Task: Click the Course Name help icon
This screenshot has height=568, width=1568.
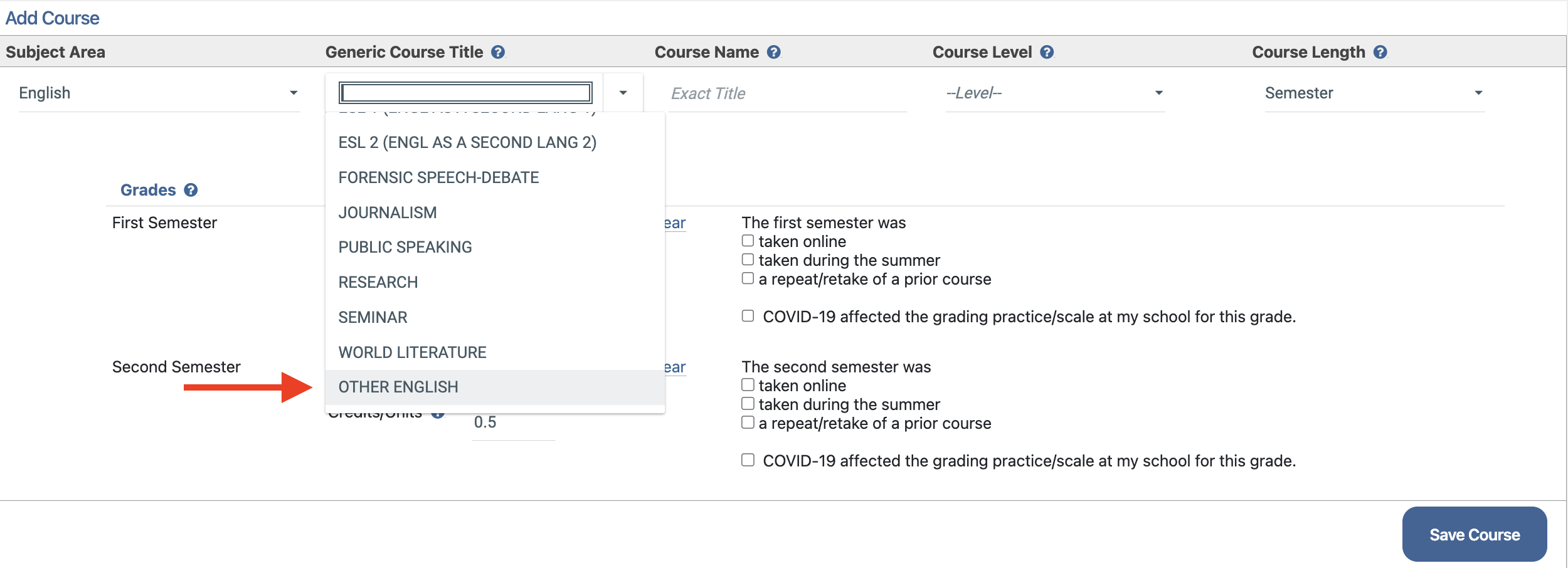Action: [775, 53]
